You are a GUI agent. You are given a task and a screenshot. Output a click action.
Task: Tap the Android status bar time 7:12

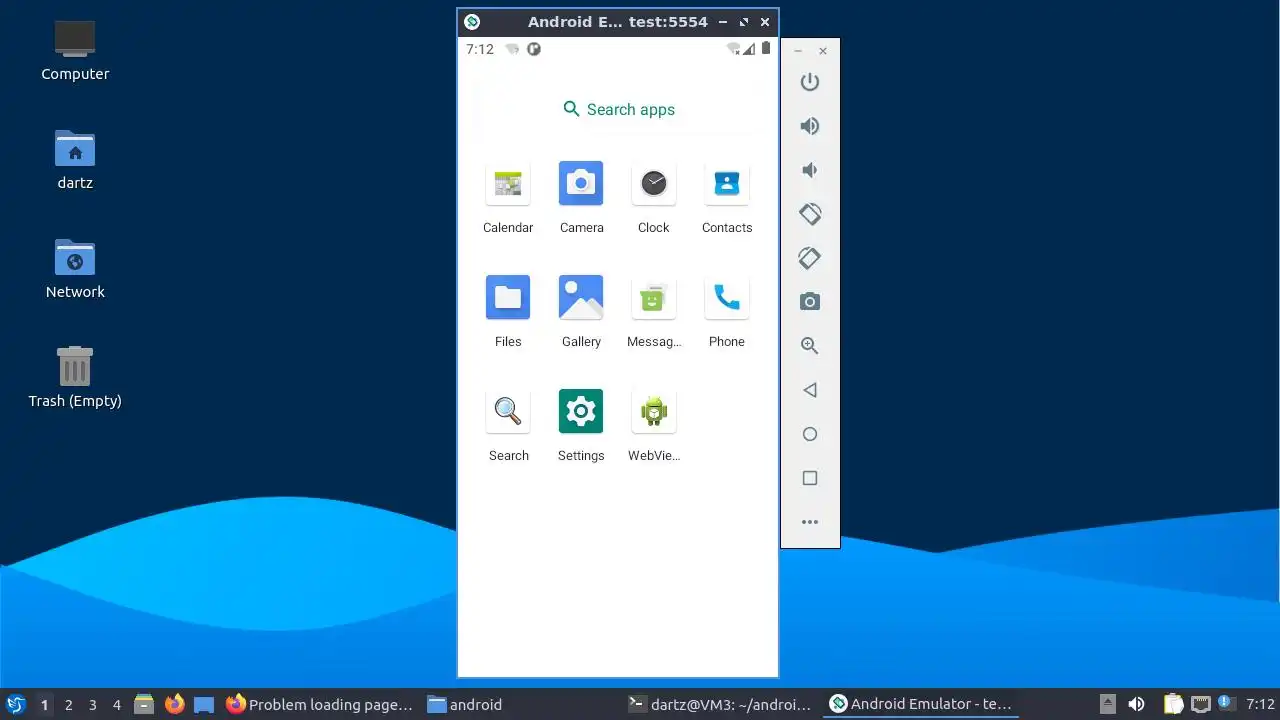click(480, 49)
